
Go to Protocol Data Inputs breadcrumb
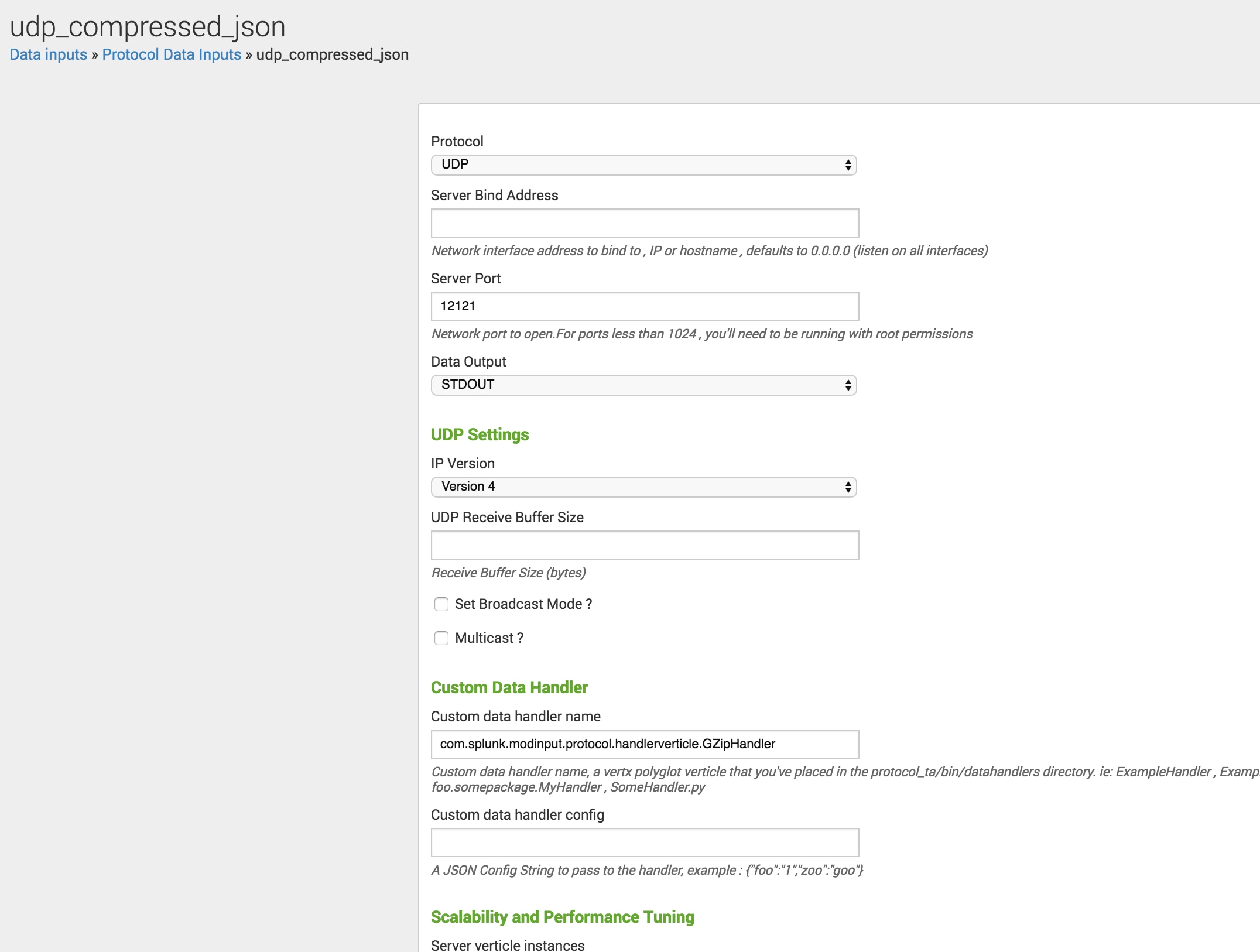172,54
